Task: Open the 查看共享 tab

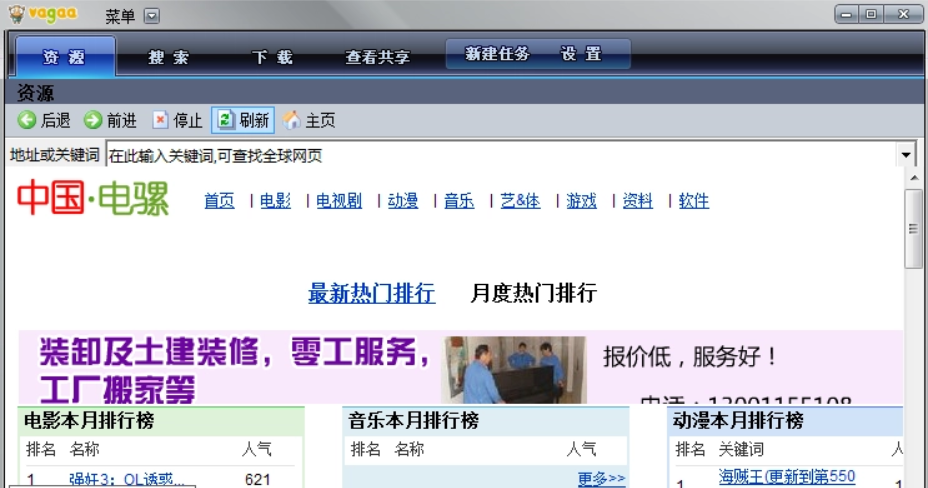Action: [x=378, y=57]
